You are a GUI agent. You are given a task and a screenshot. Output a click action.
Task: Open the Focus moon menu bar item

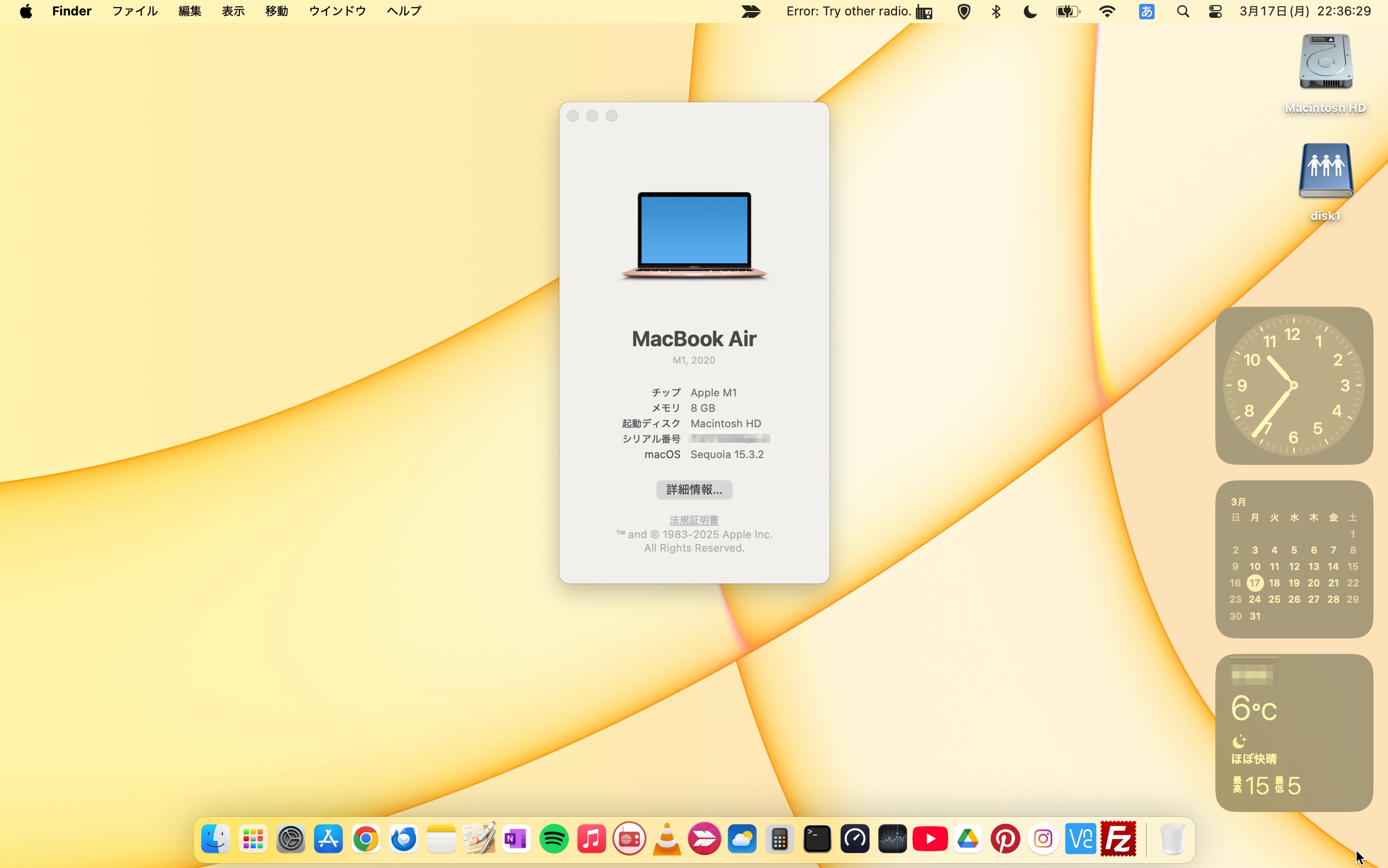1030,12
